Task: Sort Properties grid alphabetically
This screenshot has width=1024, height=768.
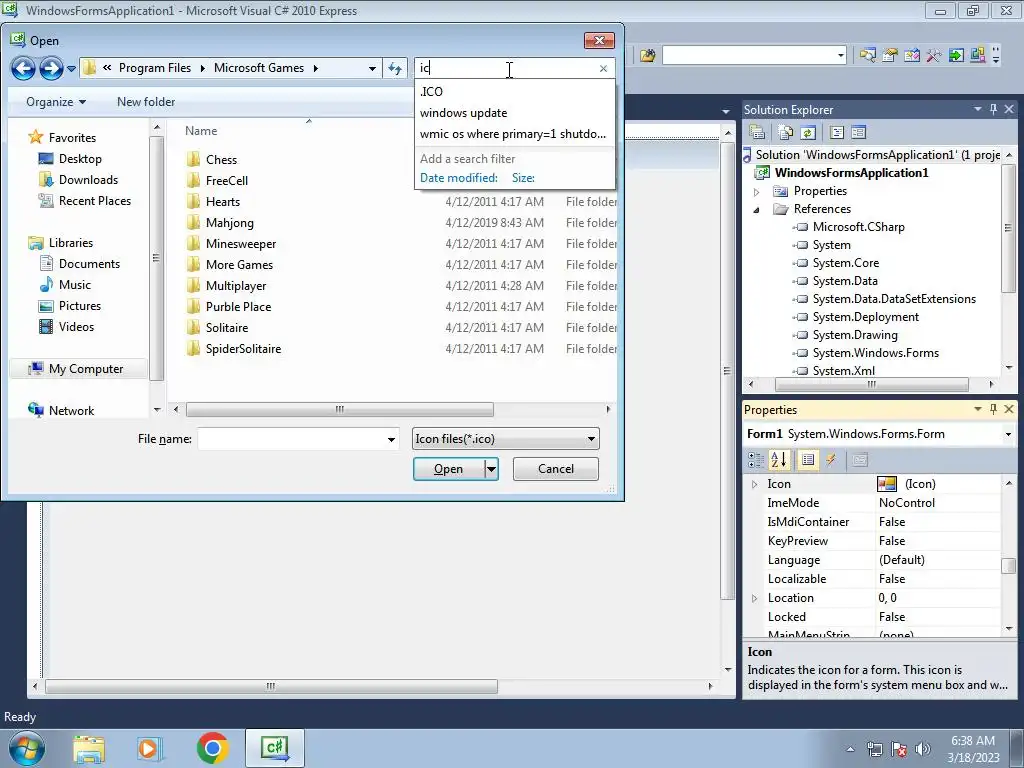Action: pos(778,460)
